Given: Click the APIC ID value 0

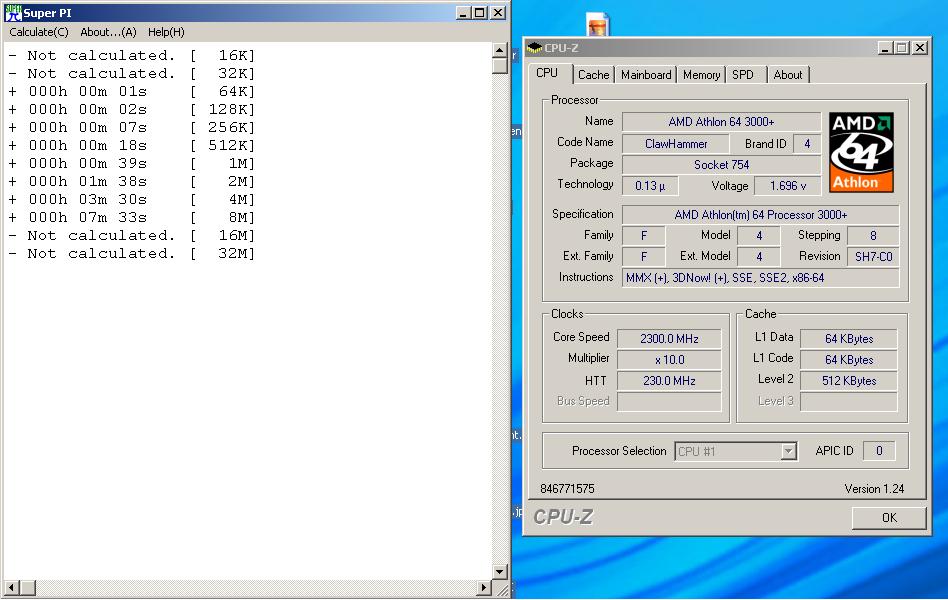Looking at the screenshot, I should pyautogui.click(x=879, y=451).
